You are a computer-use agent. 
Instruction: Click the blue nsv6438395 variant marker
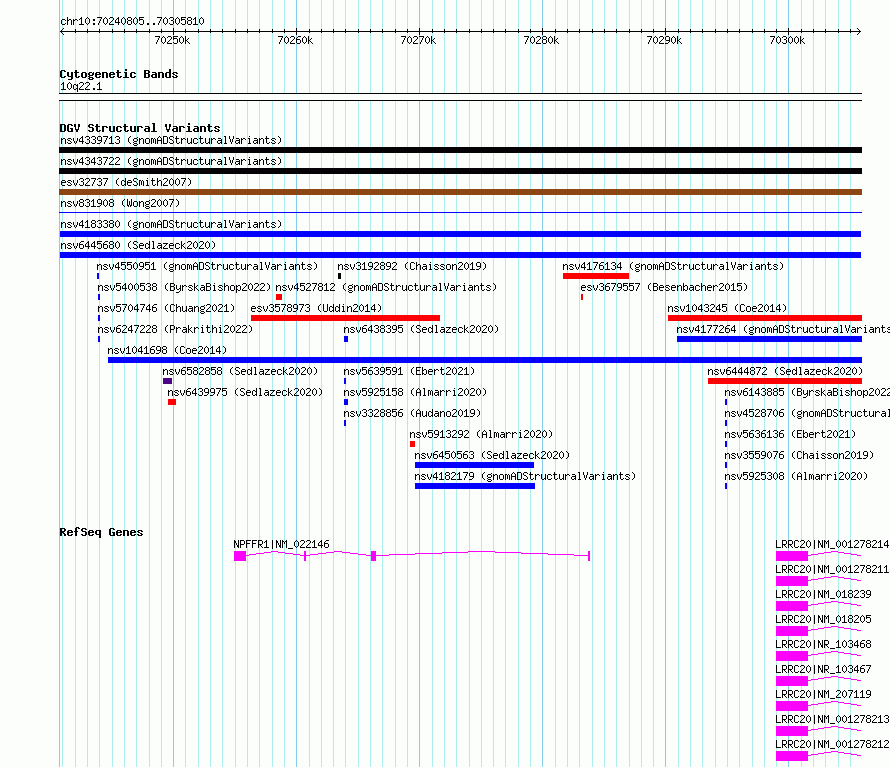click(x=346, y=339)
